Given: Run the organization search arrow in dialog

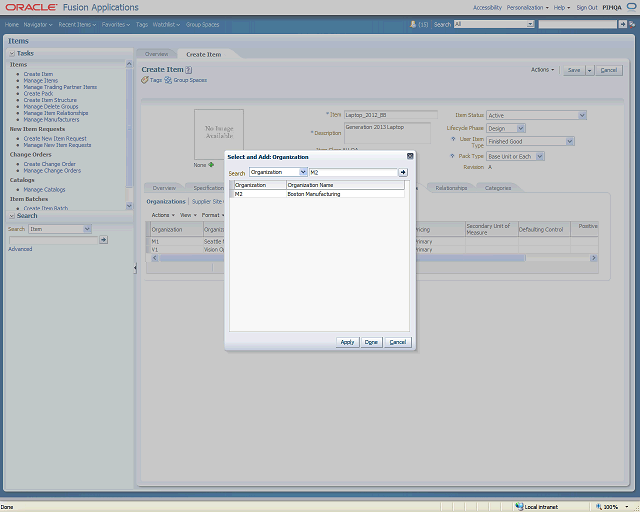Looking at the screenshot, I should pyautogui.click(x=403, y=172).
